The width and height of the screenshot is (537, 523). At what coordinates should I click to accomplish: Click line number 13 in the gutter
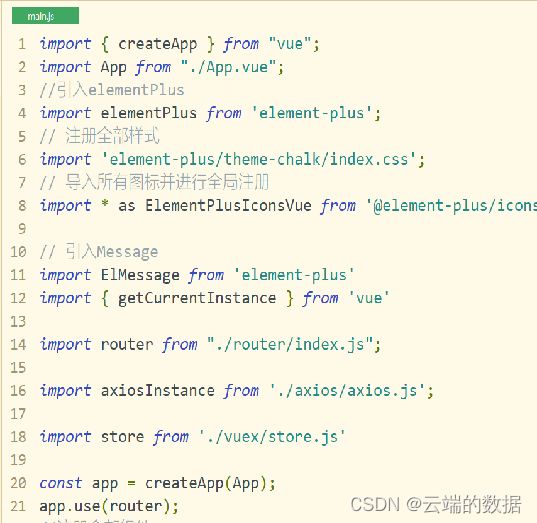pyautogui.click(x=18, y=321)
